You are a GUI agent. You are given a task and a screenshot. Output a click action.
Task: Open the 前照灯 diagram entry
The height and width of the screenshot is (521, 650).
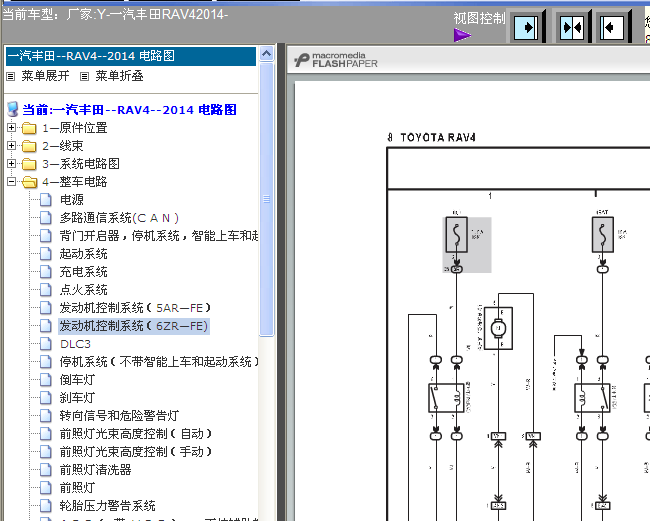(x=77, y=488)
